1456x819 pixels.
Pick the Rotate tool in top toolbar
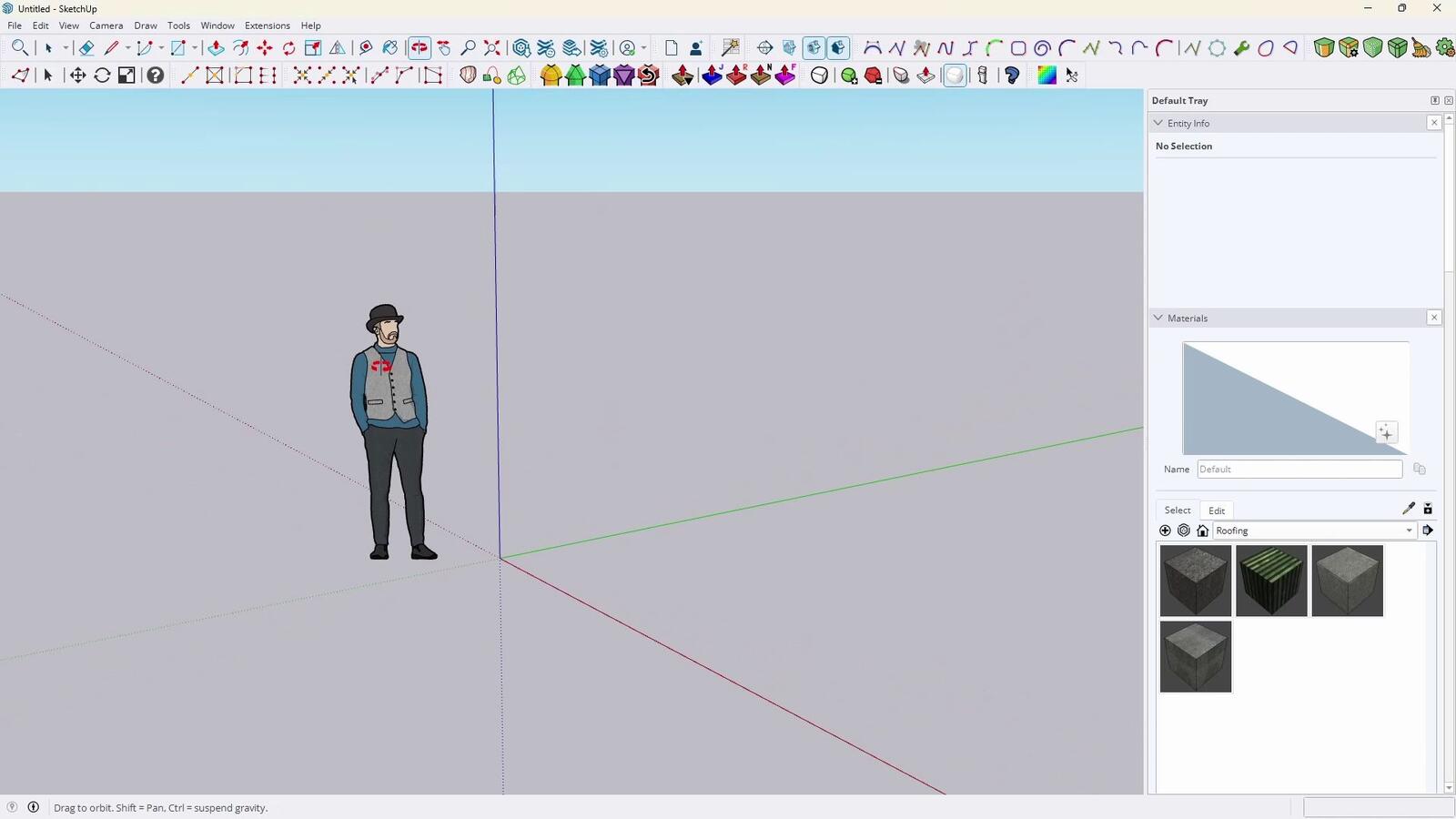288,48
